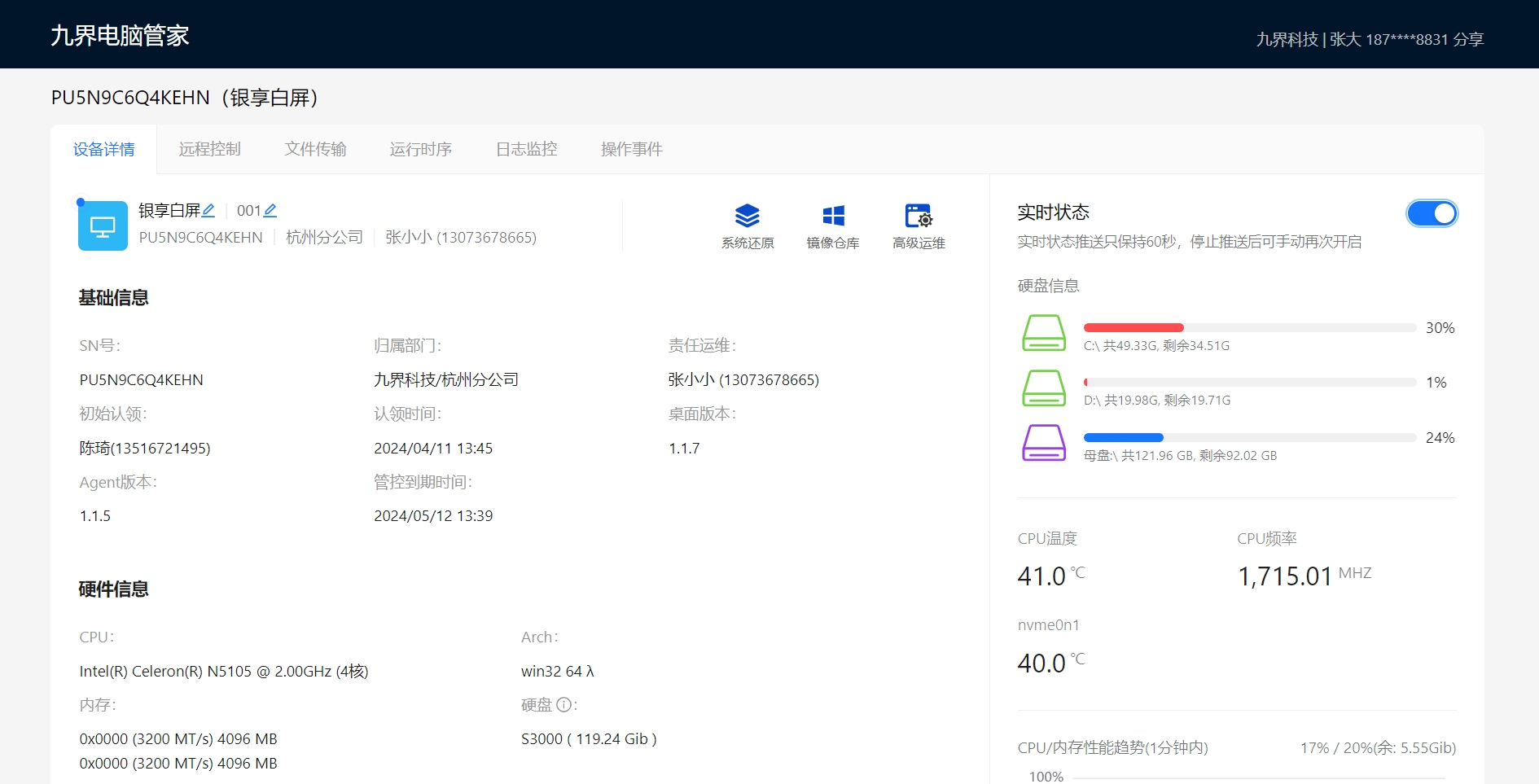Select the 日志监控 tab
1539x784 pixels.
(x=527, y=149)
